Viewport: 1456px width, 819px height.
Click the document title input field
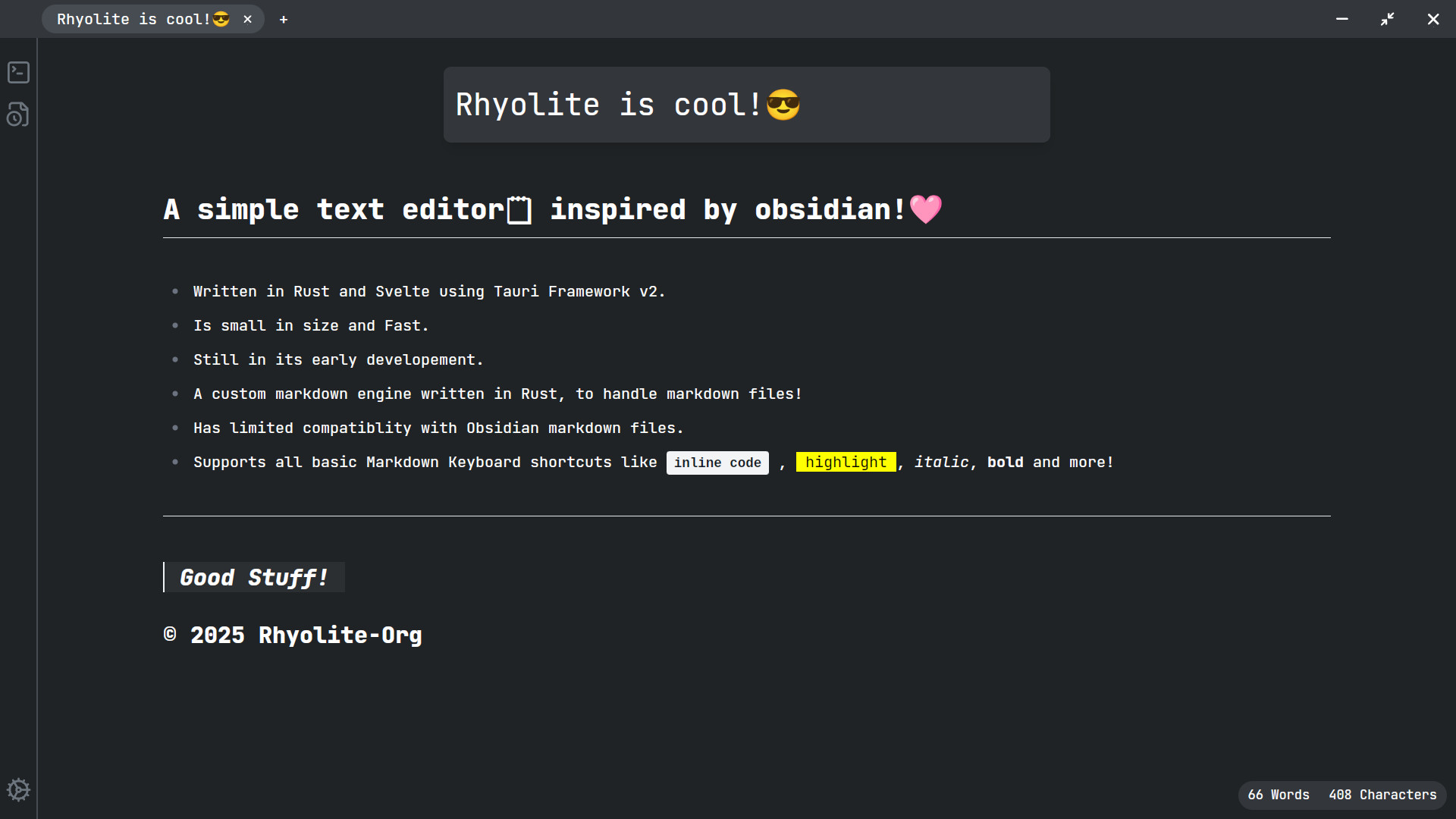pos(747,105)
